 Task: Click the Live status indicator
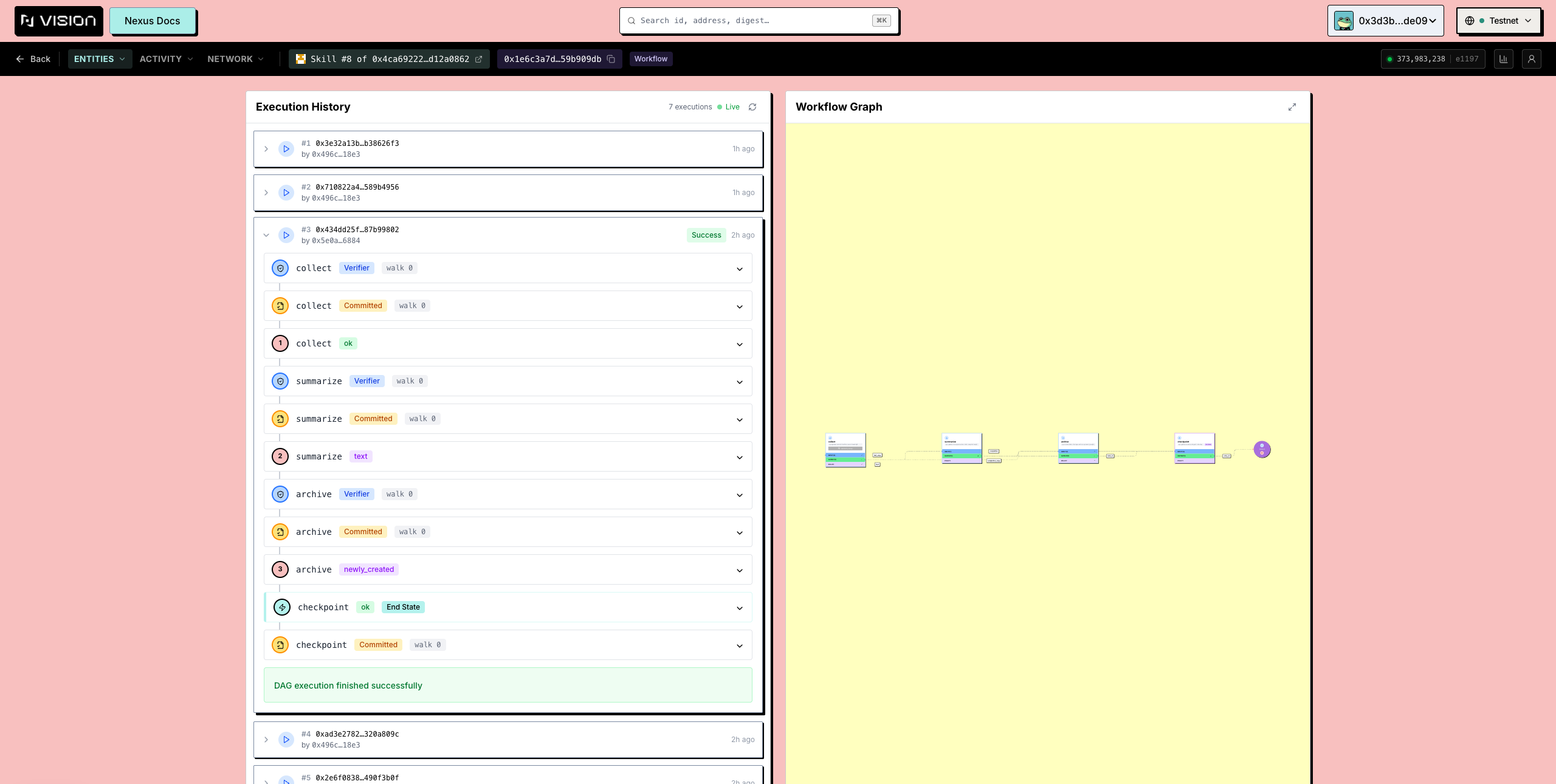tap(728, 107)
